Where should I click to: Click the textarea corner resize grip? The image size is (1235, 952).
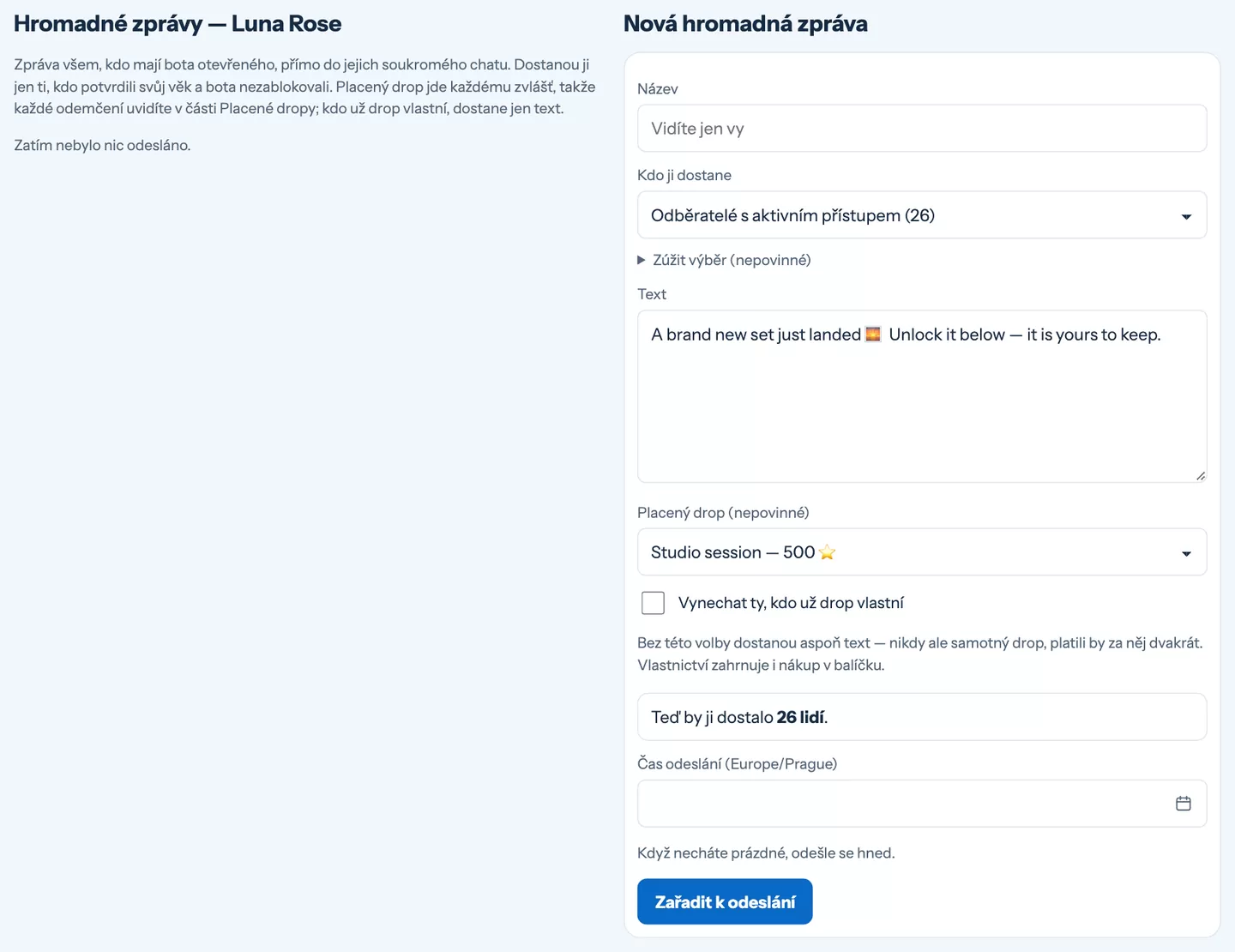(1200, 475)
